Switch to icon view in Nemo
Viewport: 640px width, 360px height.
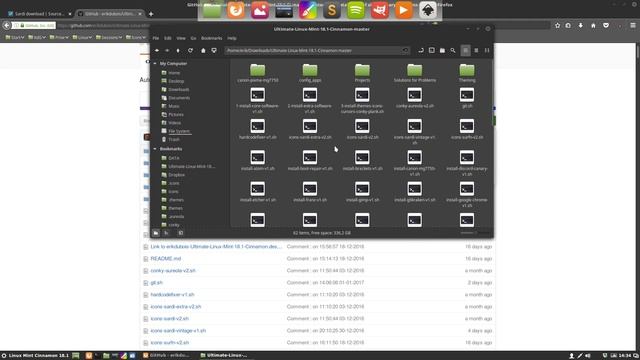[x=465, y=51]
